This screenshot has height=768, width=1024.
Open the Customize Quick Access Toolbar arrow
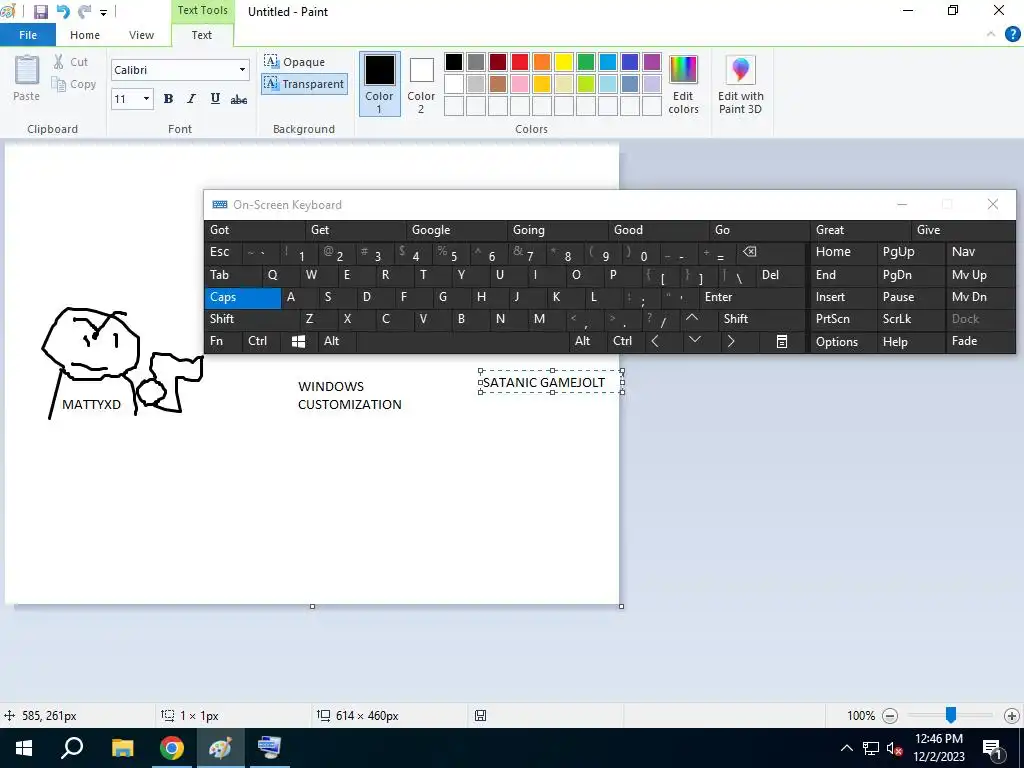pyautogui.click(x=103, y=12)
